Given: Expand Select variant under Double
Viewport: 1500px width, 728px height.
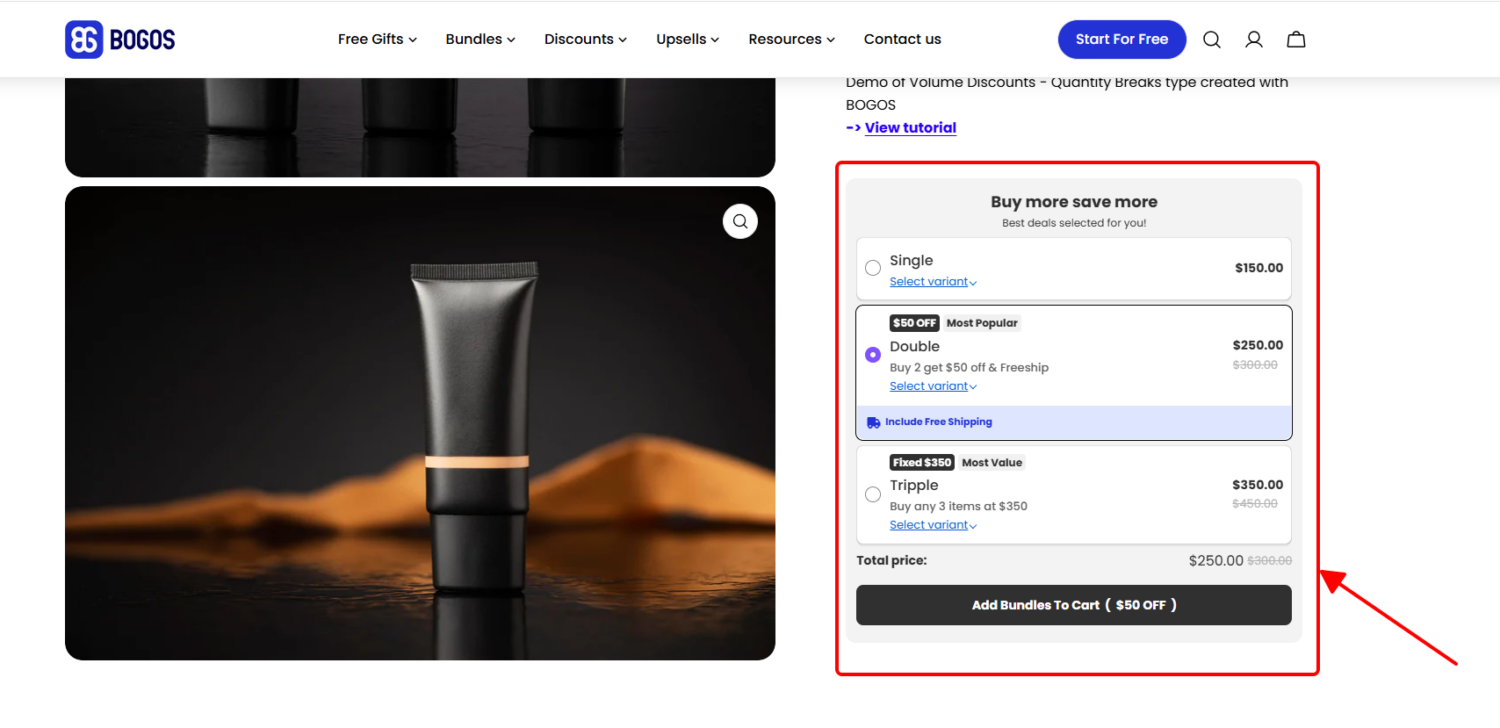Looking at the screenshot, I should [929, 386].
